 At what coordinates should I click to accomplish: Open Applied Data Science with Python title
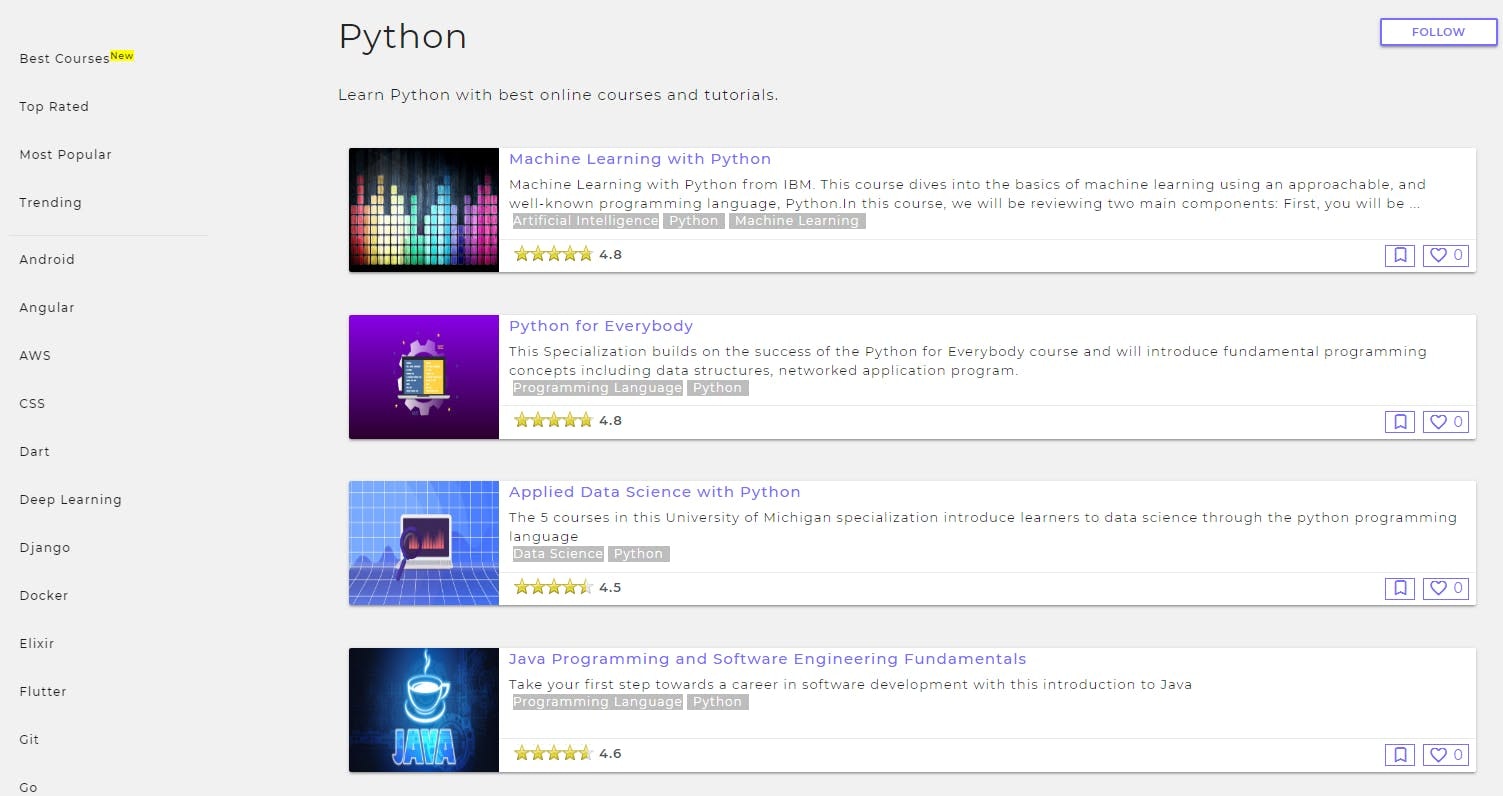tap(655, 492)
